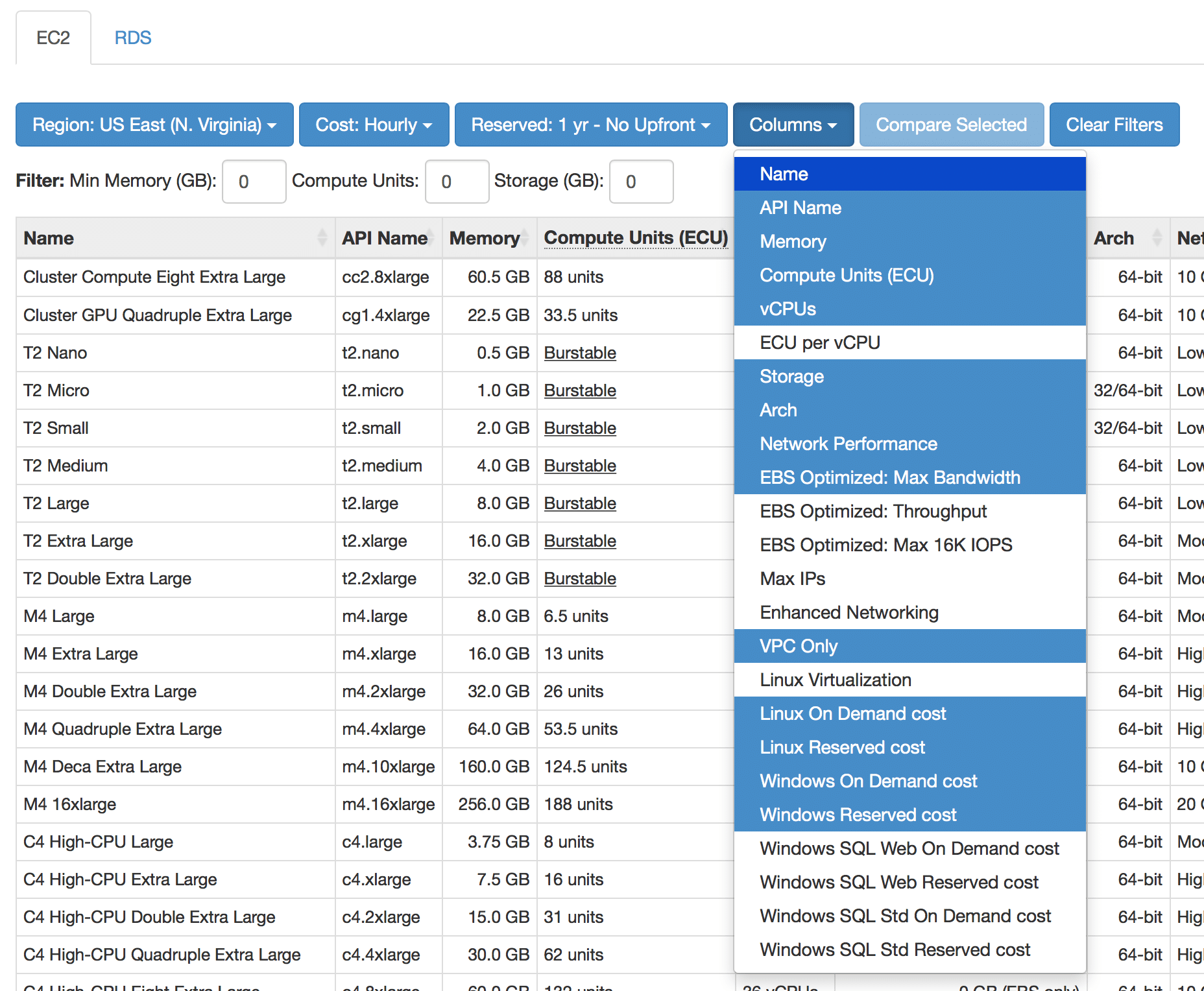Expand the Cost: Hourly dropdown
This screenshot has width=1204, height=991.
tap(374, 125)
